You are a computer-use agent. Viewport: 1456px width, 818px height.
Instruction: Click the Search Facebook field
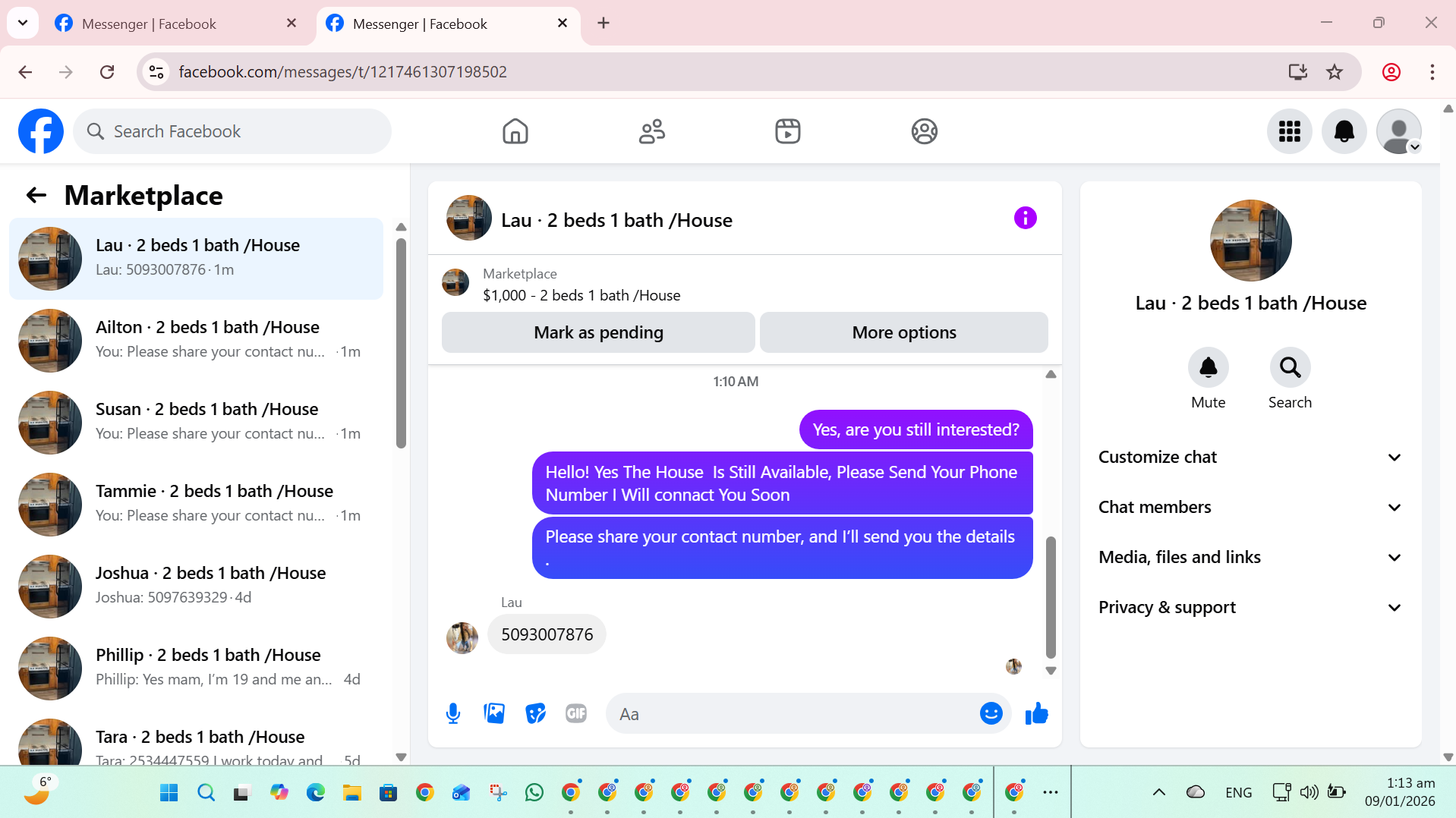coord(232,131)
